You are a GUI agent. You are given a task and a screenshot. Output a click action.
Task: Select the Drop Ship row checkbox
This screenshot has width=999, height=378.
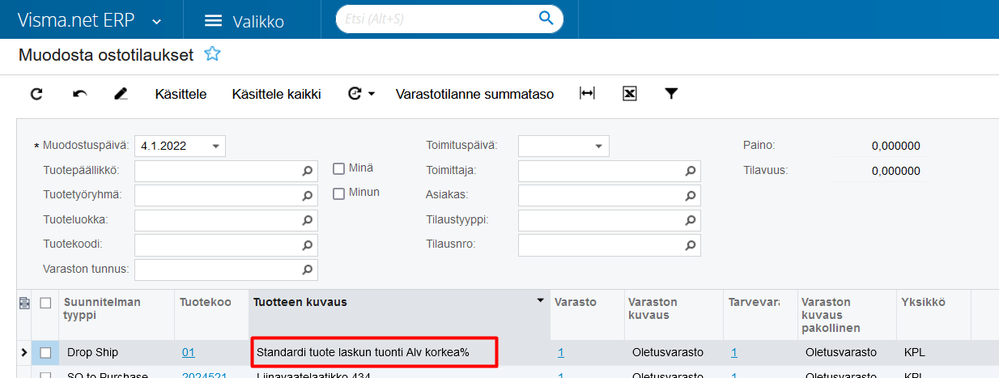(45, 353)
